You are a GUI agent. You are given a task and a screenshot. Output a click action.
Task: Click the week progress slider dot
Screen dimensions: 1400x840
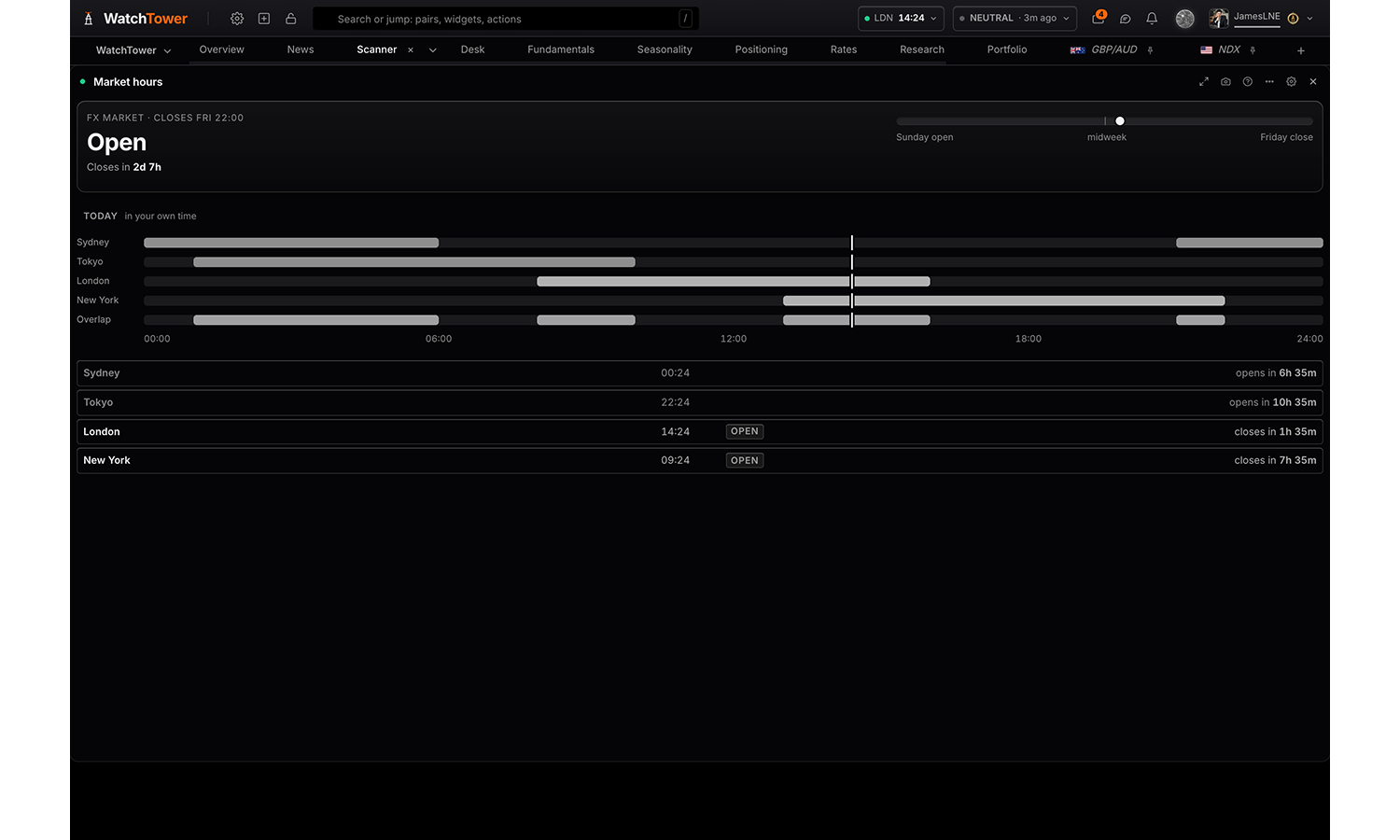[x=1120, y=121]
